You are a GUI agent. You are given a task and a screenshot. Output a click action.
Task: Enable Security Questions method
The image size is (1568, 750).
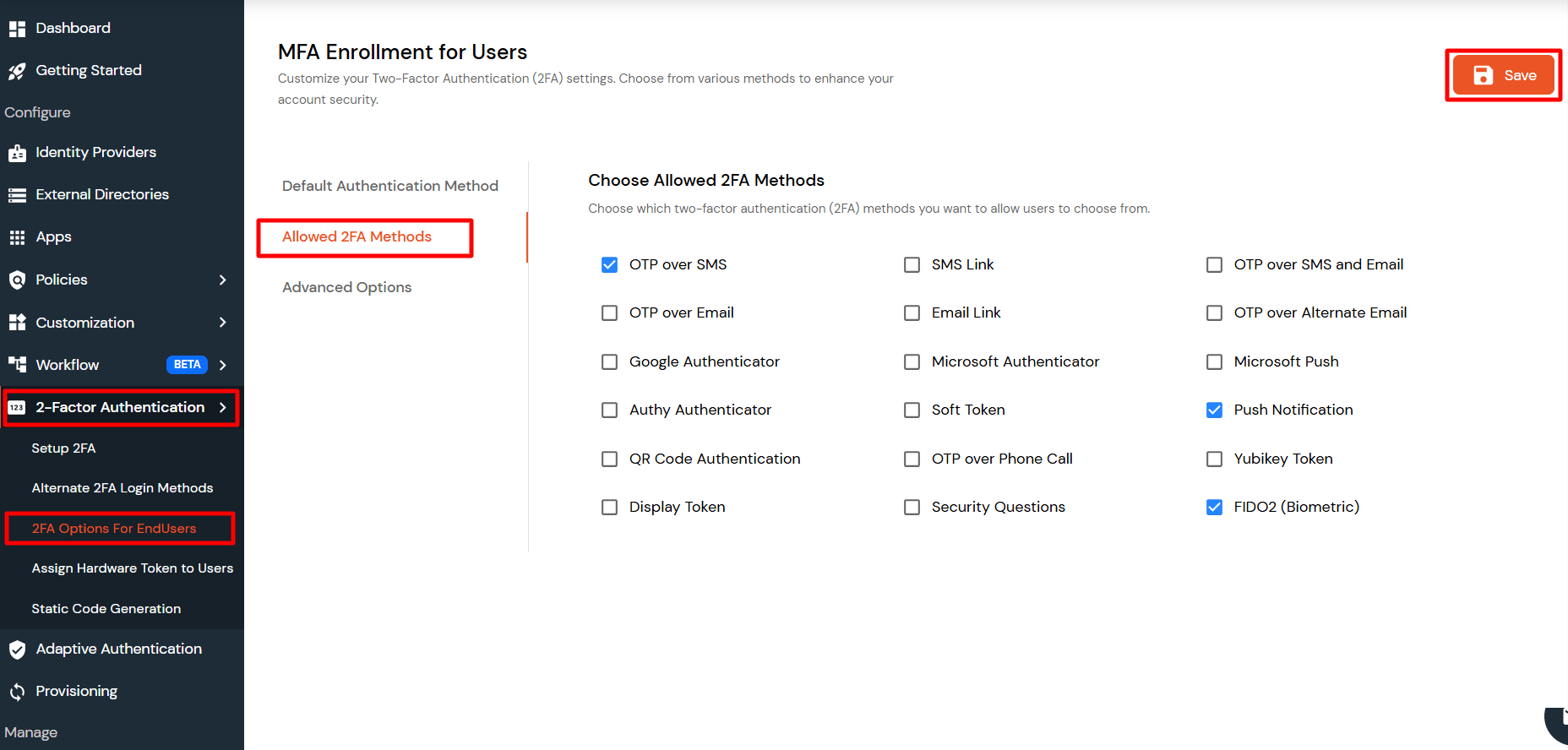click(912, 508)
